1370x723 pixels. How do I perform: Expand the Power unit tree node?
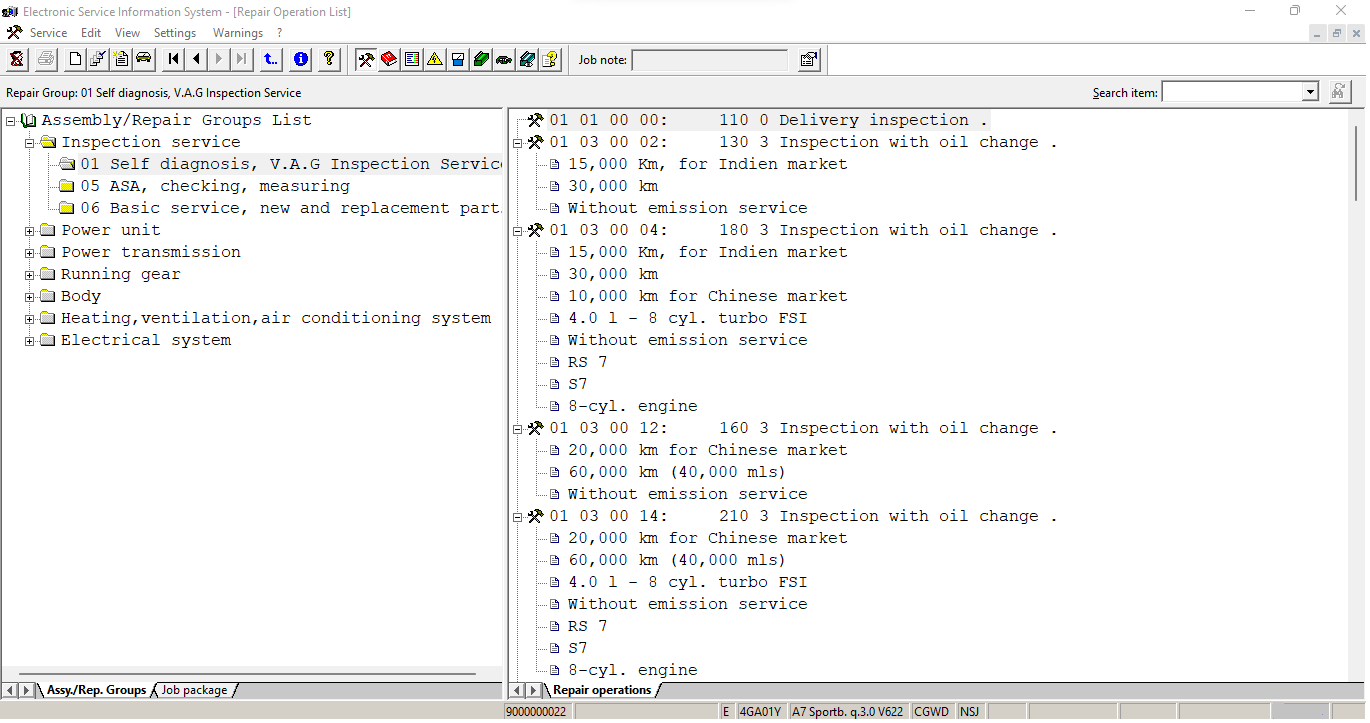pyautogui.click(x=30, y=229)
